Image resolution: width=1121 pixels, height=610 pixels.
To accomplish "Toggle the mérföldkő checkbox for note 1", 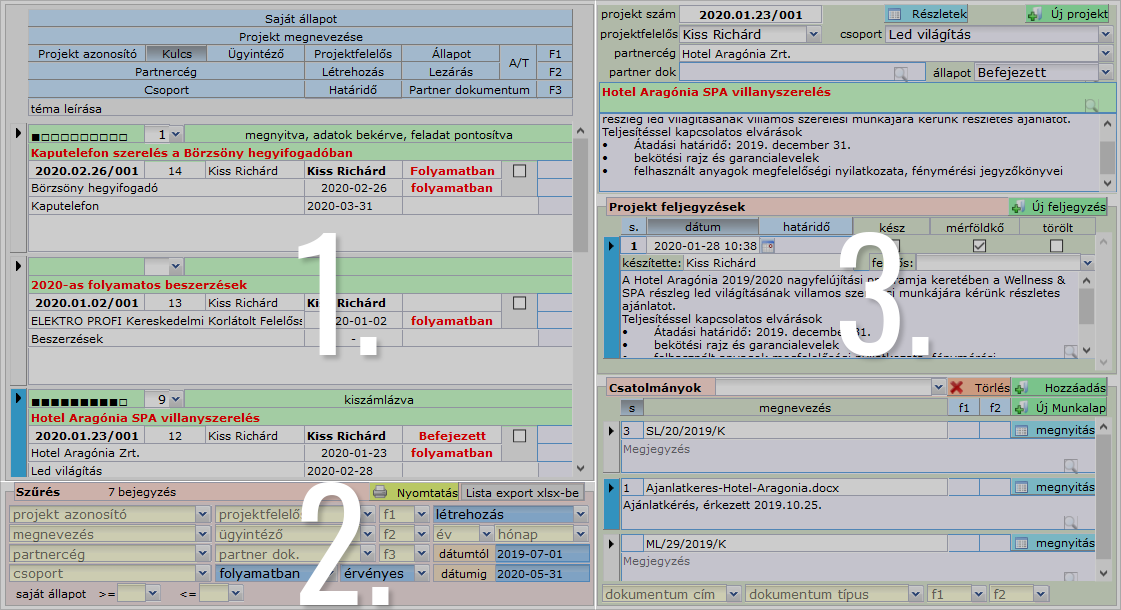I will click(x=979, y=246).
